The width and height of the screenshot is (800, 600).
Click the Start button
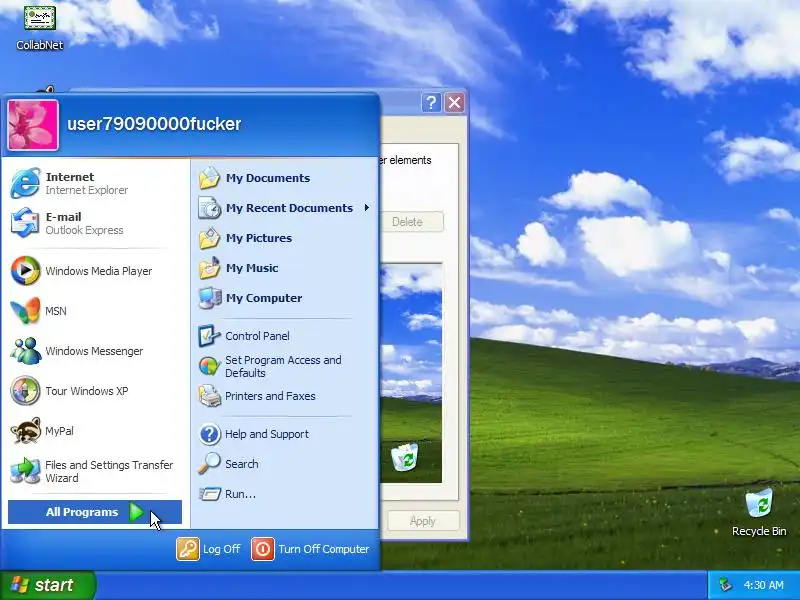(x=47, y=585)
